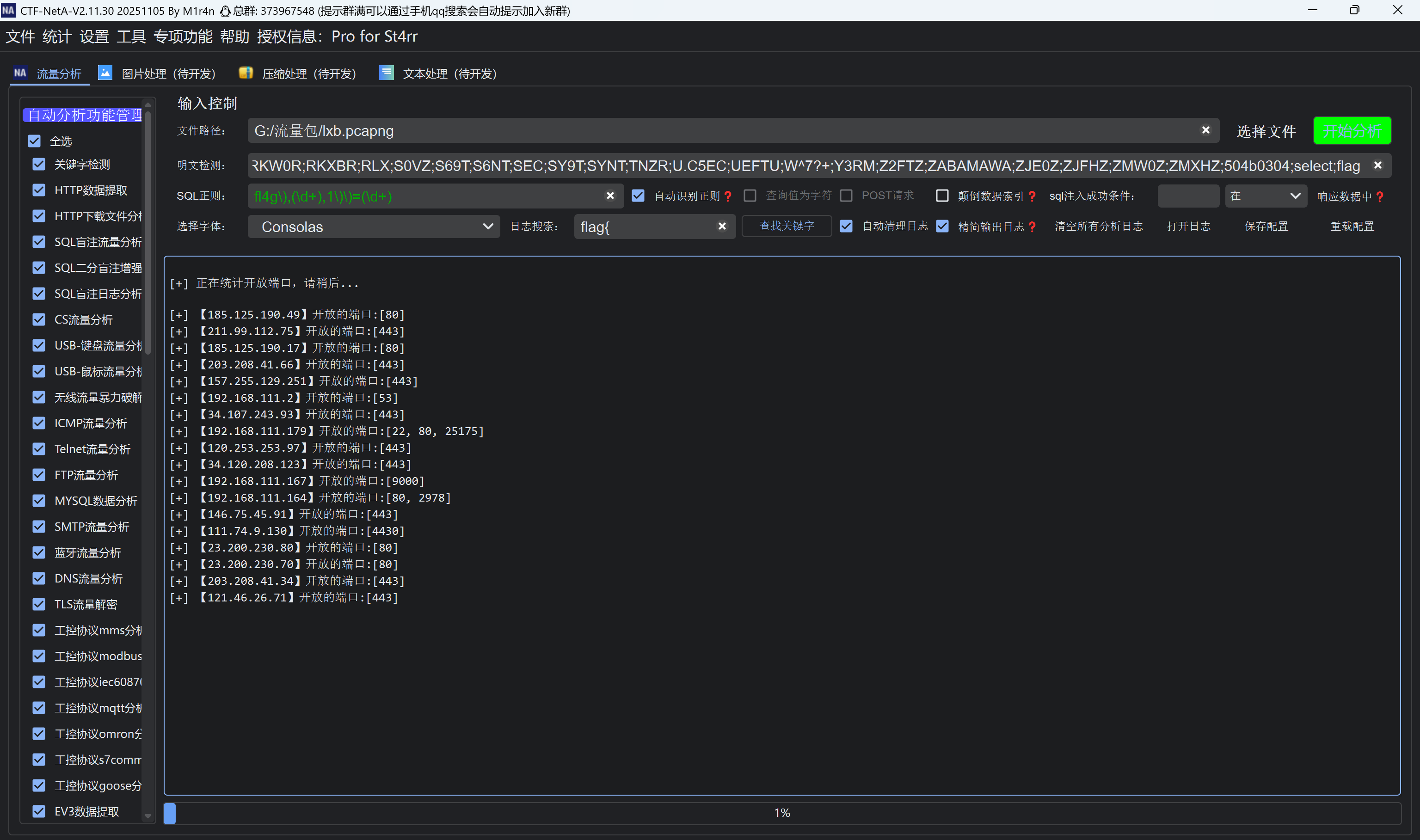Click the 1% analysis progress bar
Screen dimensions: 1420x840
click(x=781, y=813)
